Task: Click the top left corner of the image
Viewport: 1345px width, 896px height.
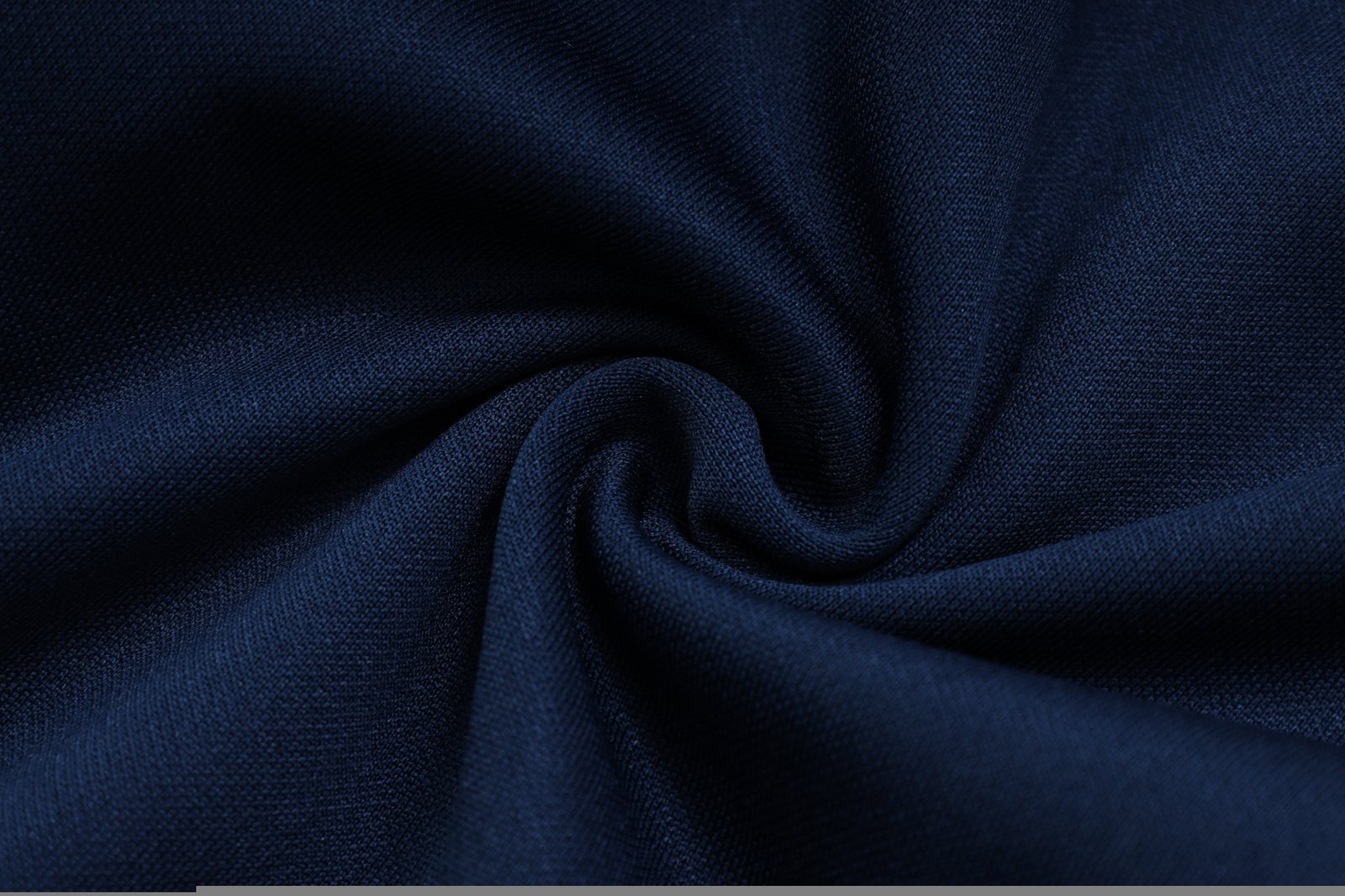Action: pos(4,4)
